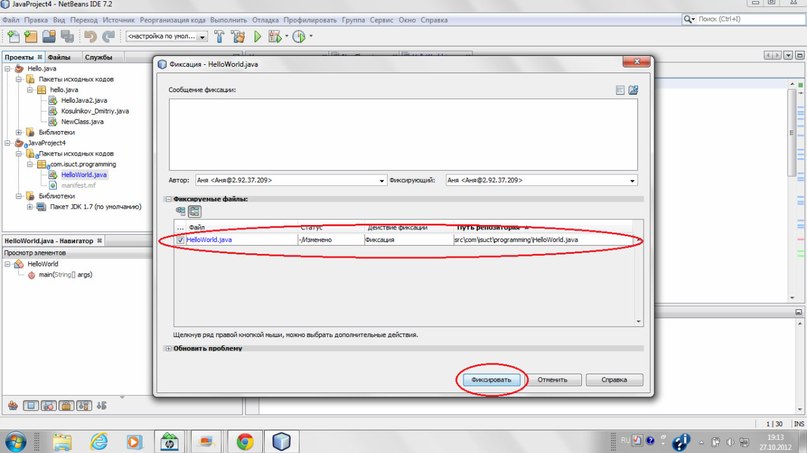Image resolution: width=807 pixels, height=453 pixels.
Task: Open the Правка menu
Action: coord(36,20)
